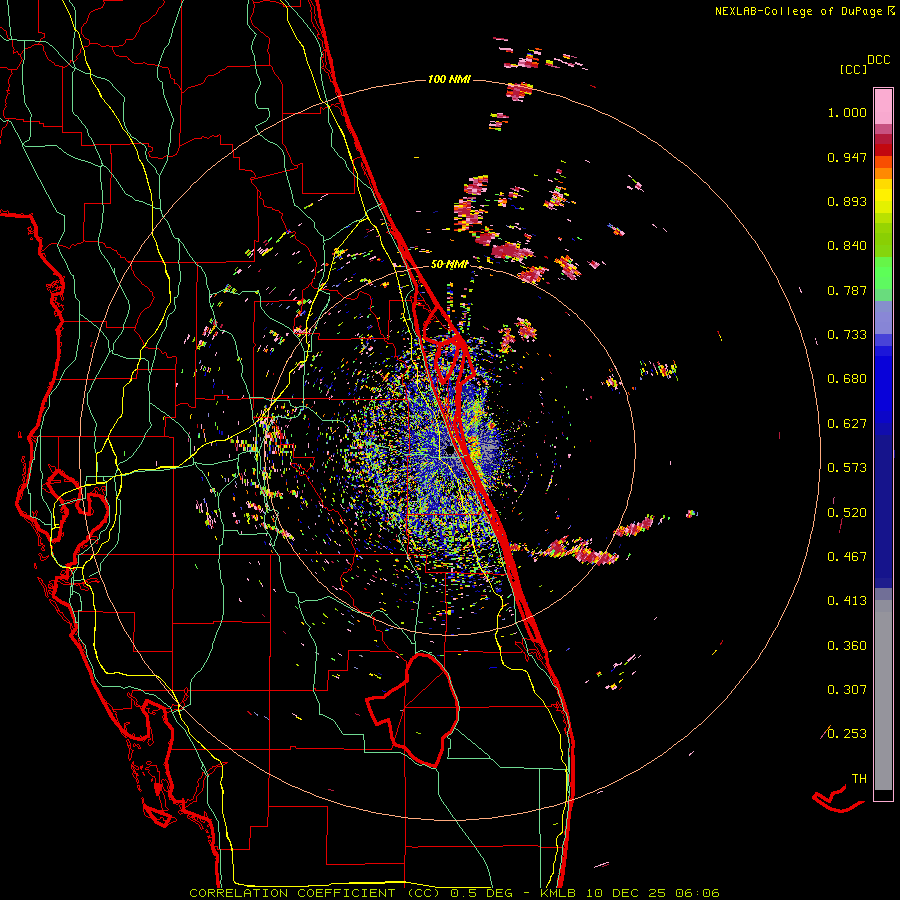900x900 pixels.
Task: Click the pink top segment of the color bar
Action: coord(883,106)
